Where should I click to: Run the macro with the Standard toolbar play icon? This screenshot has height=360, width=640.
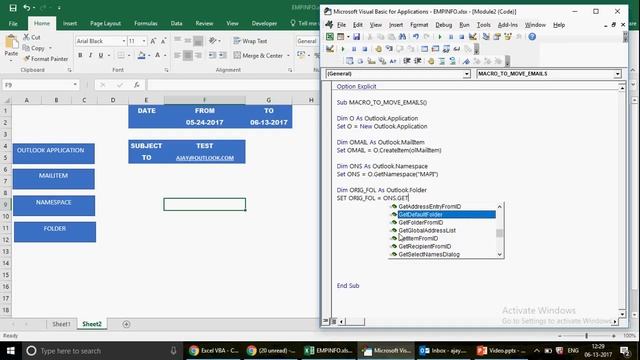coord(440,37)
